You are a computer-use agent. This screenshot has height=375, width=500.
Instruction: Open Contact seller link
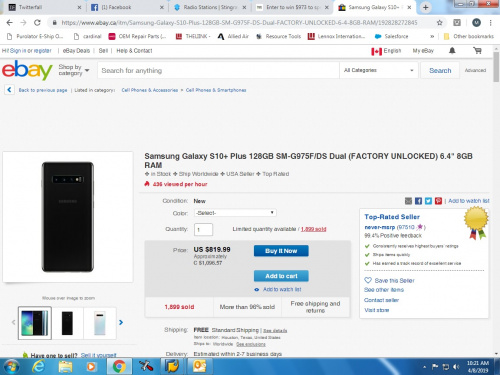(381, 300)
